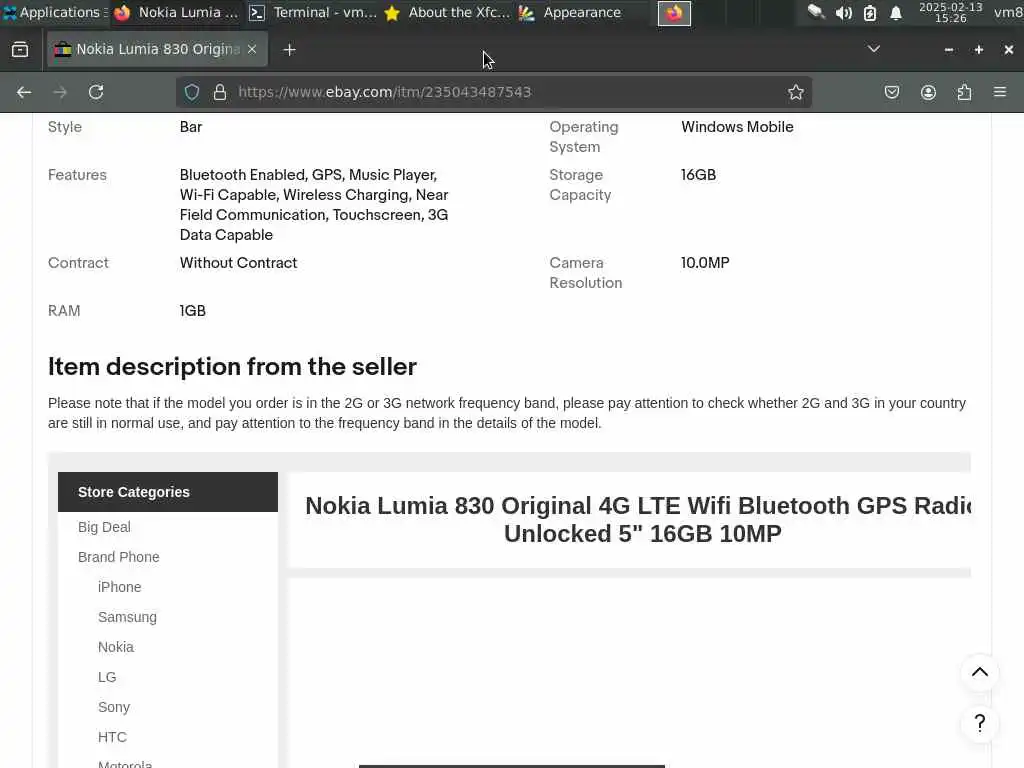The image size is (1024, 768).
Task: Click the 'Windows Mobile' operating system value
Action: tap(737, 127)
